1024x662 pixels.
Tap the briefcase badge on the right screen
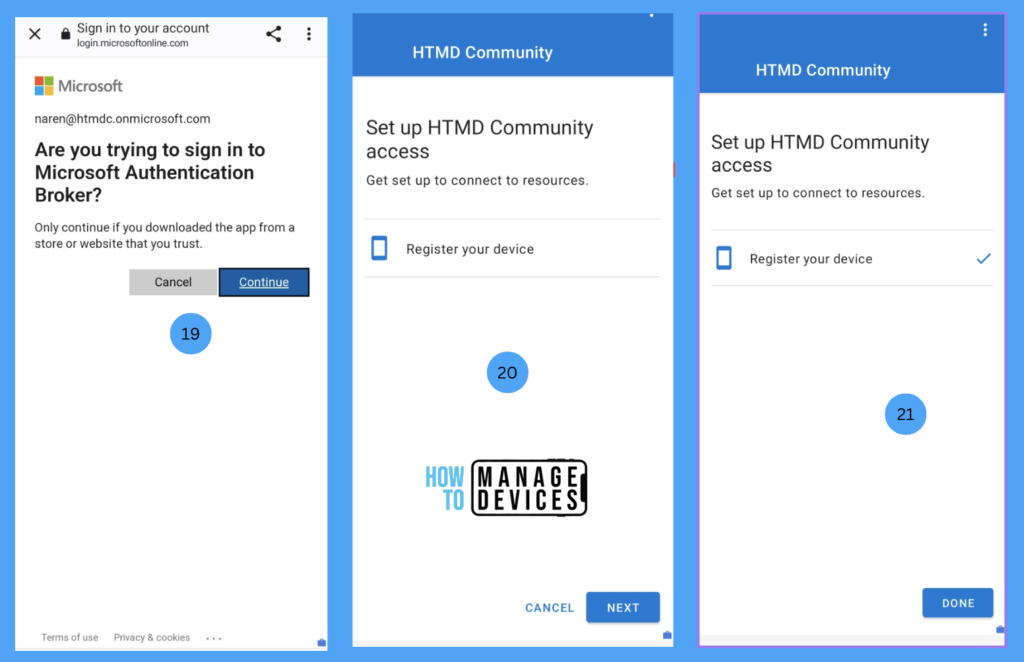1000,629
